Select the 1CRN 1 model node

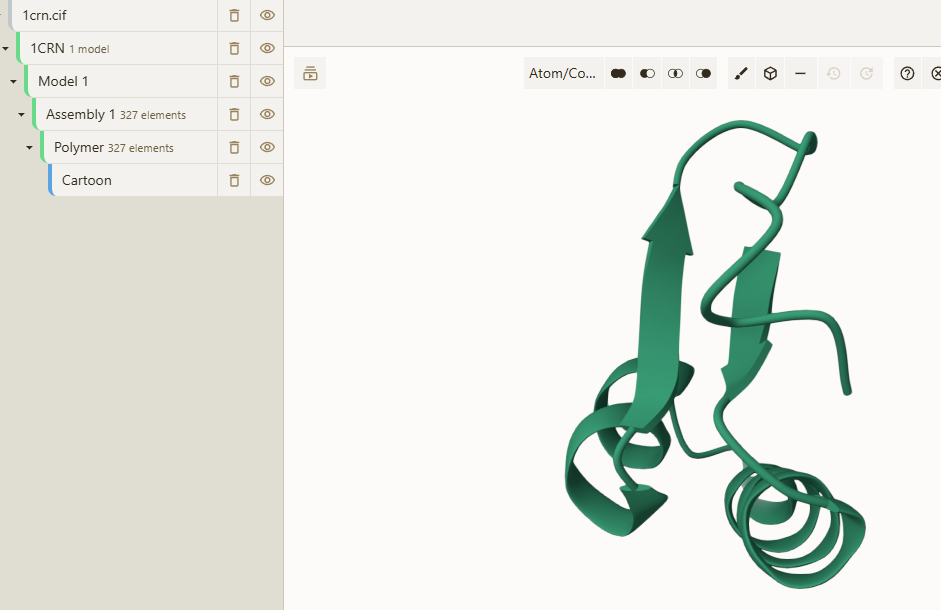117,48
